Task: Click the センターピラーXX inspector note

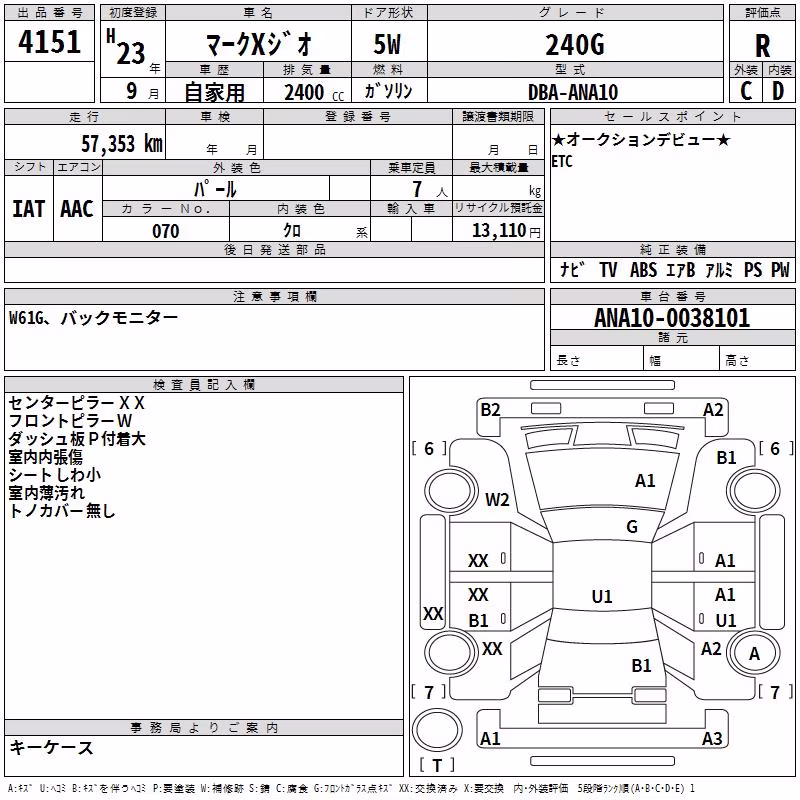Action: (x=77, y=403)
